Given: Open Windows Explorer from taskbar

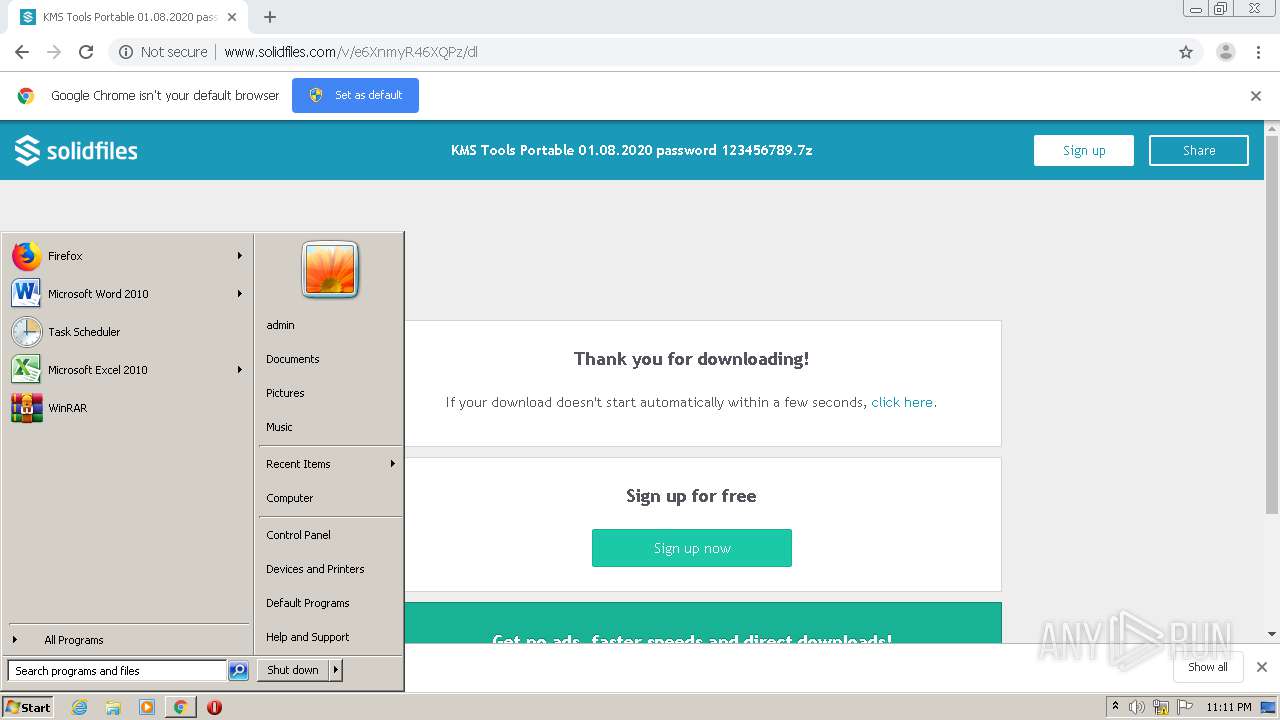Looking at the screenshot, I should tap(113, 707).
